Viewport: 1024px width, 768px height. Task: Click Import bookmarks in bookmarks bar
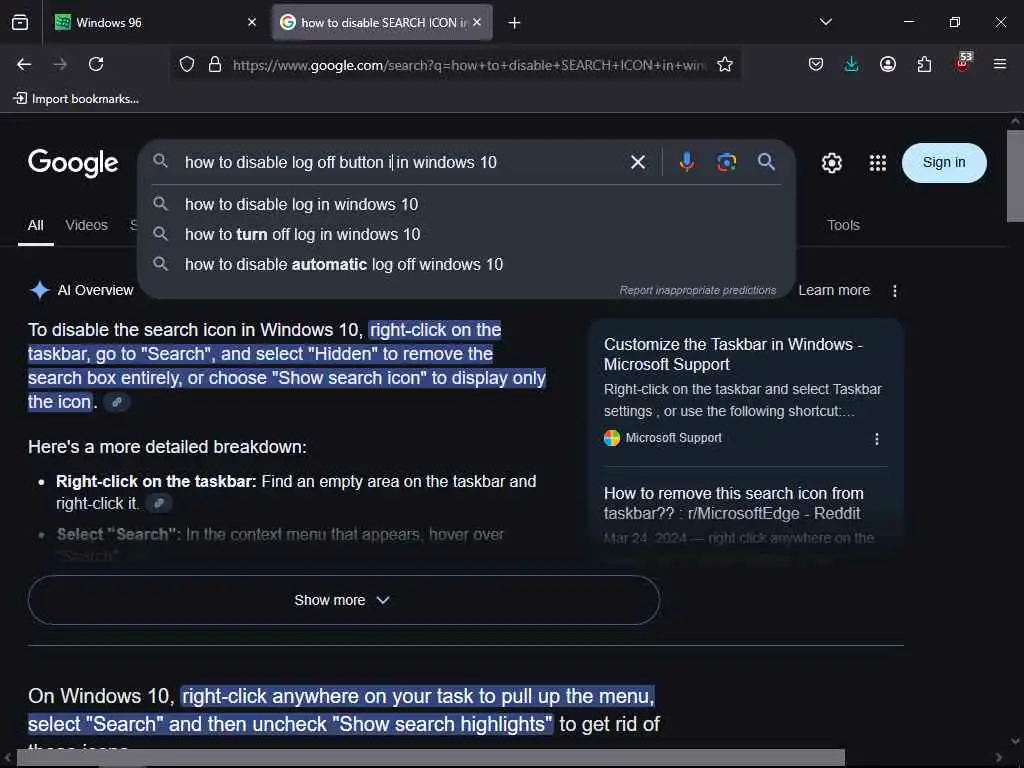[76, 99]
